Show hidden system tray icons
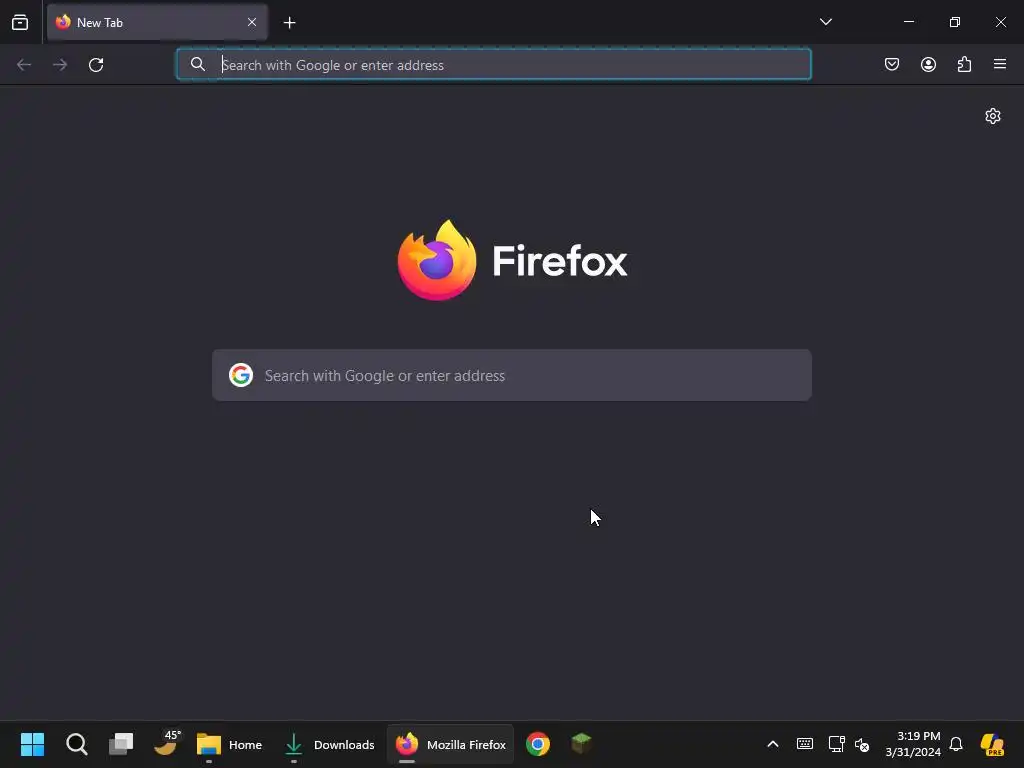1024x768 pixels. (773, 744)
